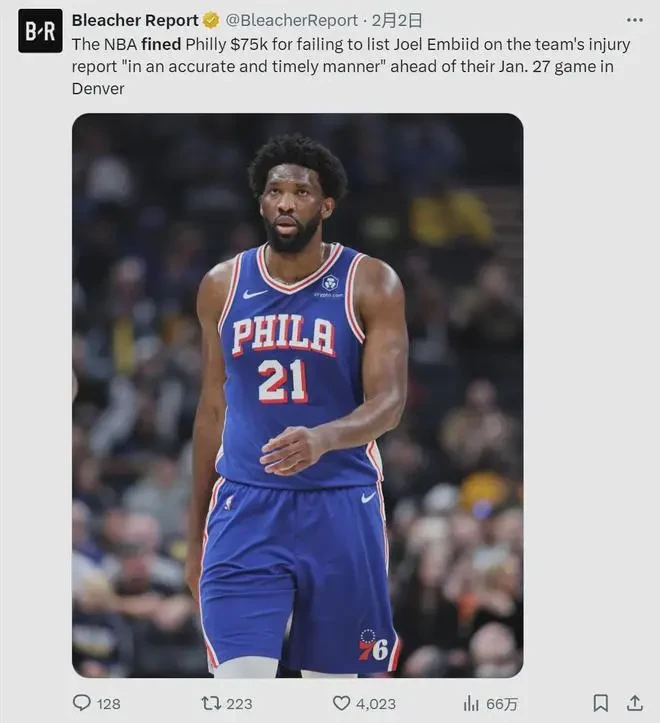
Task: Click the 66万 views count
Action: coord(502,704)
